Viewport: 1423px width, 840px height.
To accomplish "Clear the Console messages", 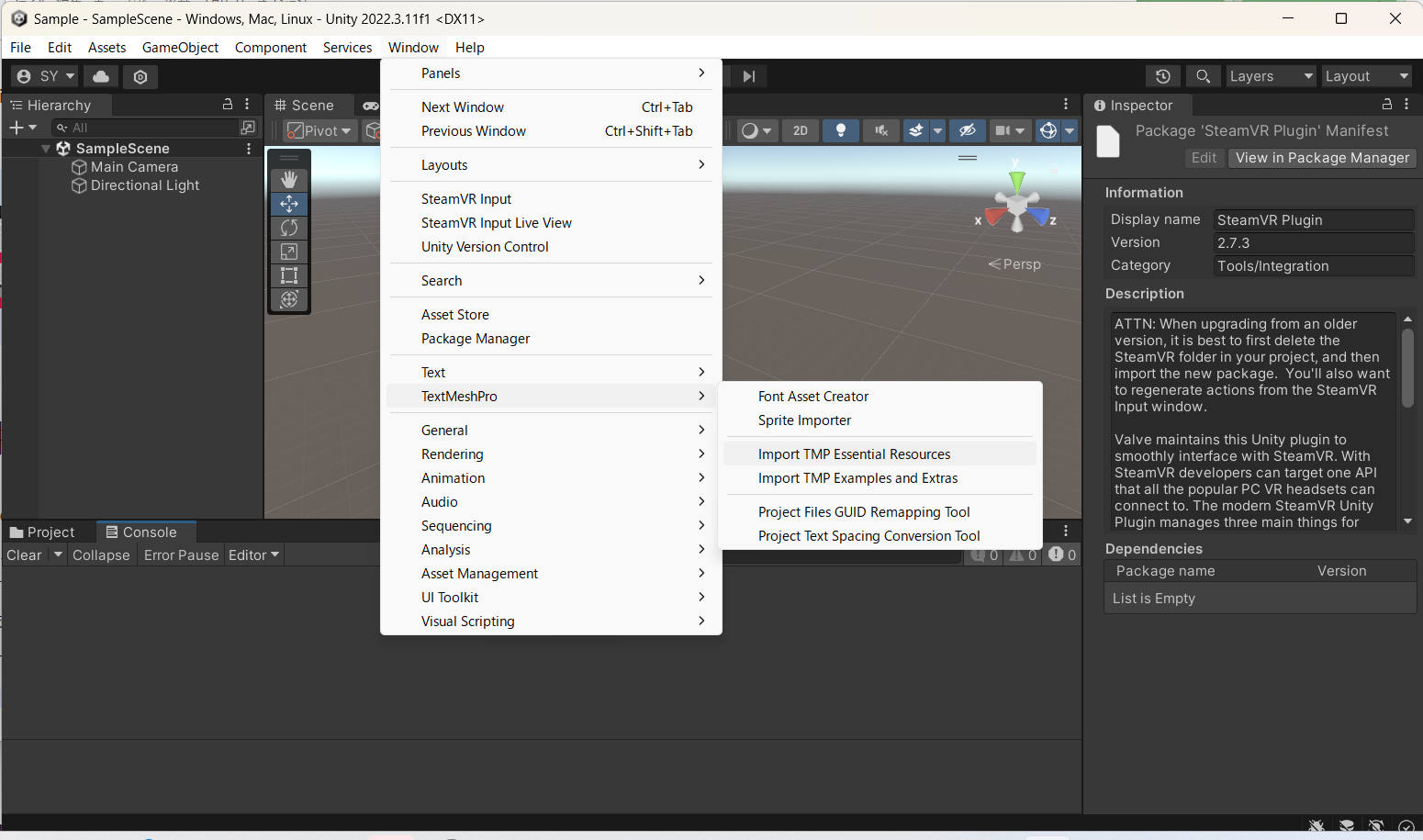I will (x=22, y=554).
